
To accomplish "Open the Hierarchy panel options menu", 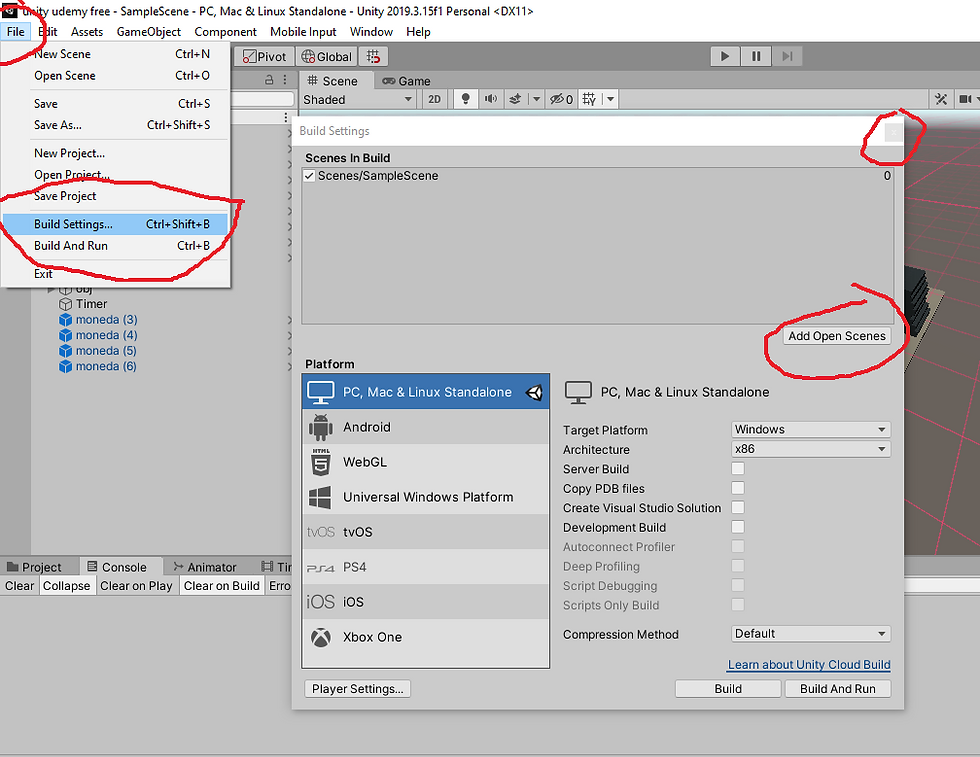I will 285,80.
